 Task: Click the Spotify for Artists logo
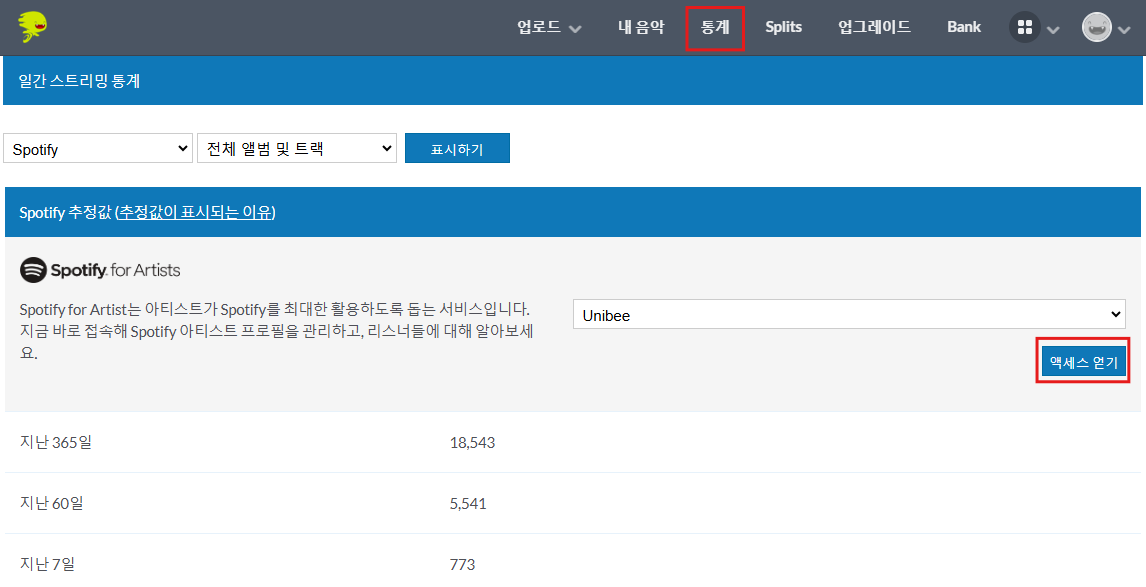(100, 270)
